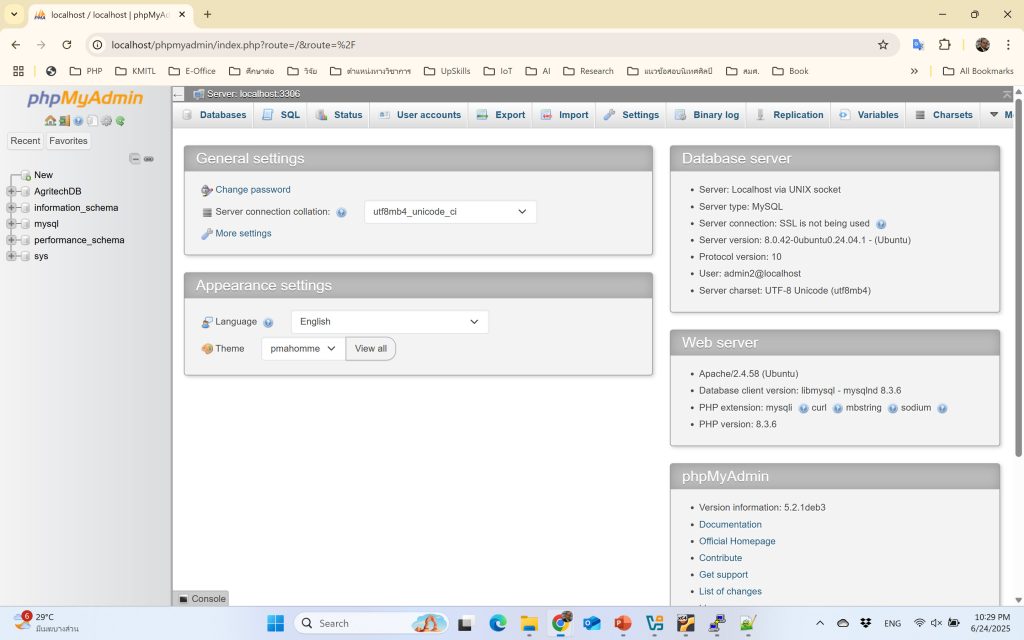Click the Recent tables button
The height and width of the screenshot is (640, 1024).
[x=25, y=140]
